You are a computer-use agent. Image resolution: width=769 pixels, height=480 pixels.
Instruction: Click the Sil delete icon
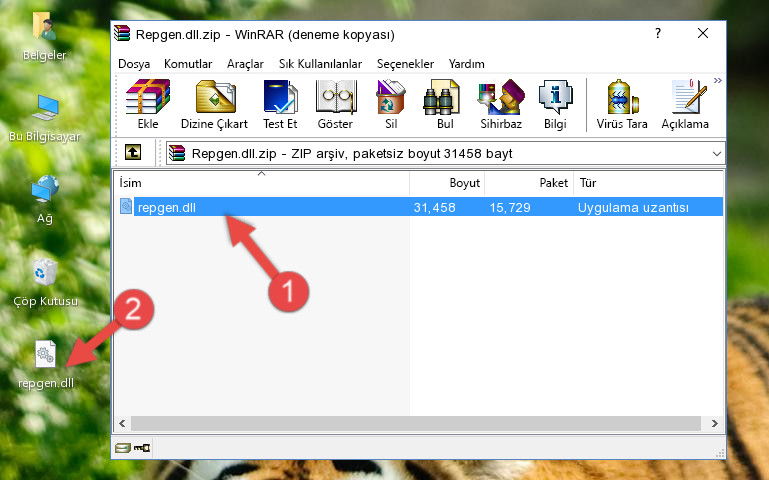coord(391,104)
